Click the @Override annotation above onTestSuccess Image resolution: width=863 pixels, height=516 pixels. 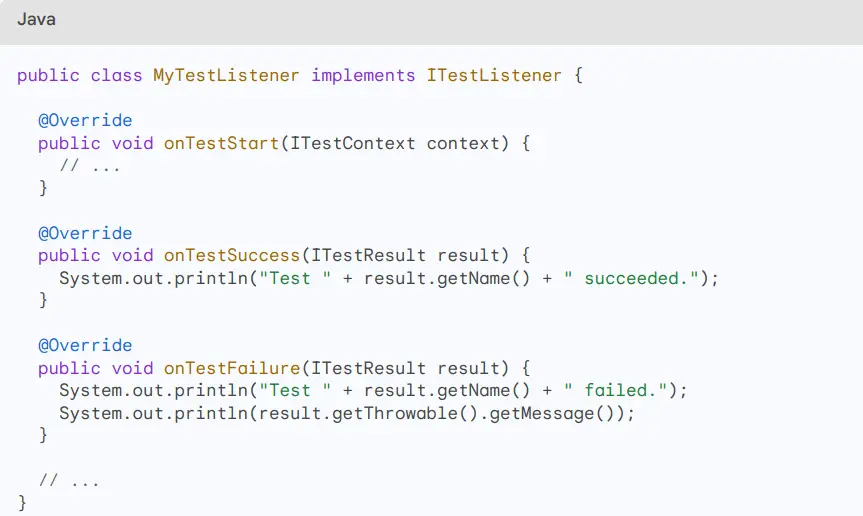point(85,233)
